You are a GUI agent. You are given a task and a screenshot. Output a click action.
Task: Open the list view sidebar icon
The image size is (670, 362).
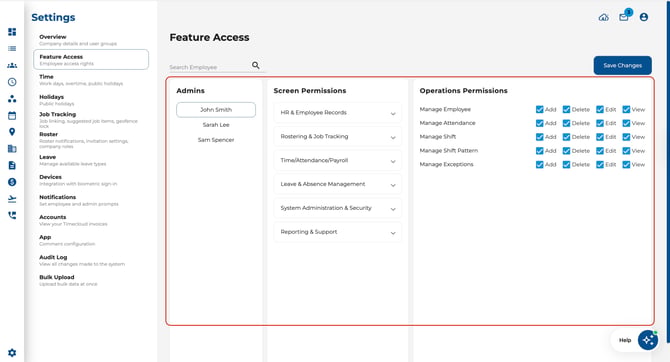(12, 49)
